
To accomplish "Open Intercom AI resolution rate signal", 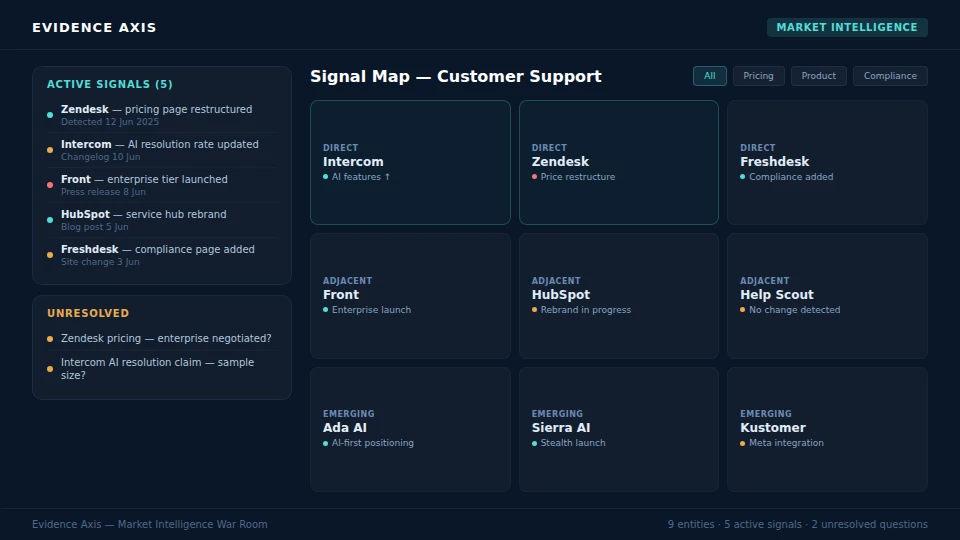I will point(162,150).
